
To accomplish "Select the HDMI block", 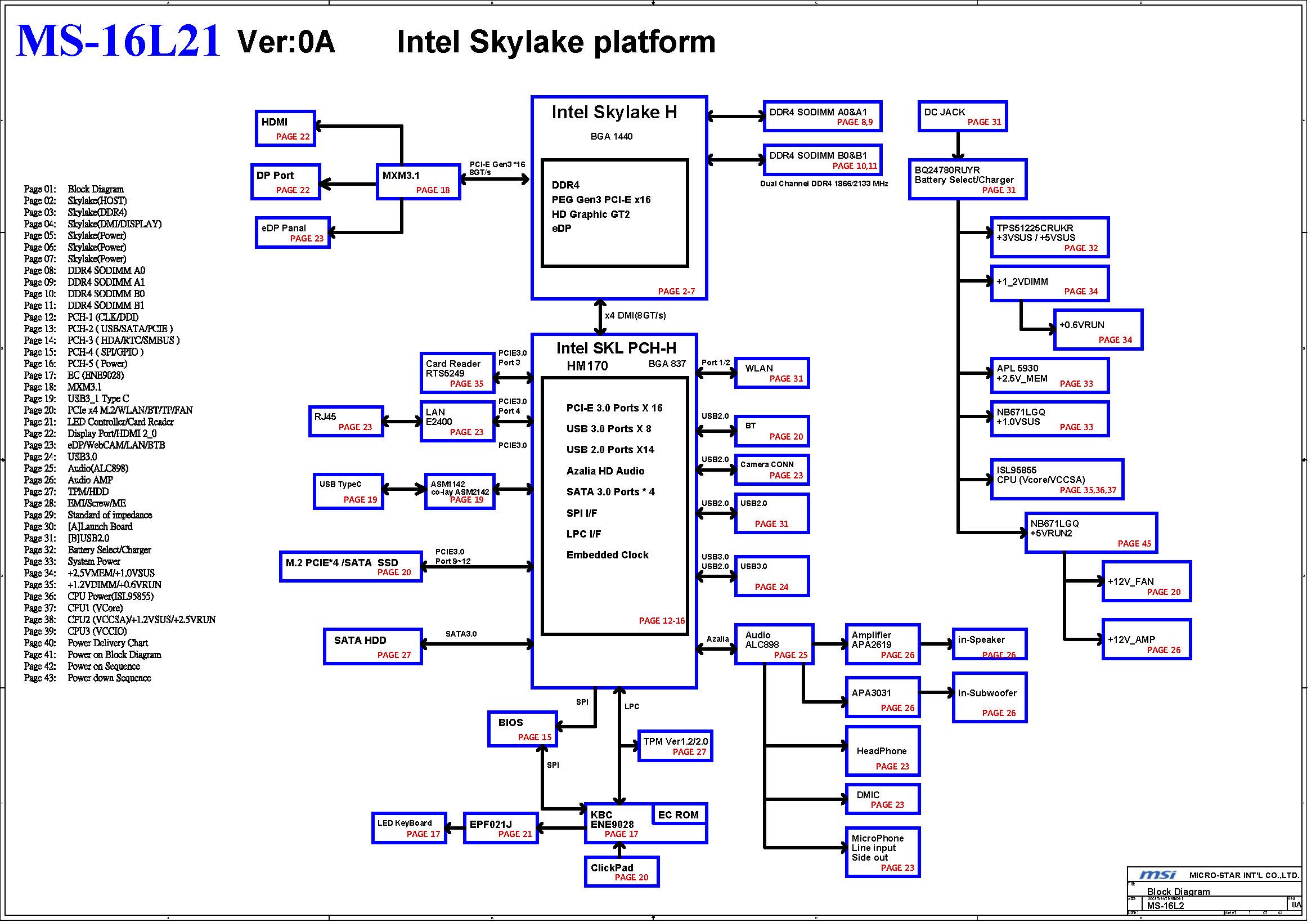I will click(x=285, y=128).
